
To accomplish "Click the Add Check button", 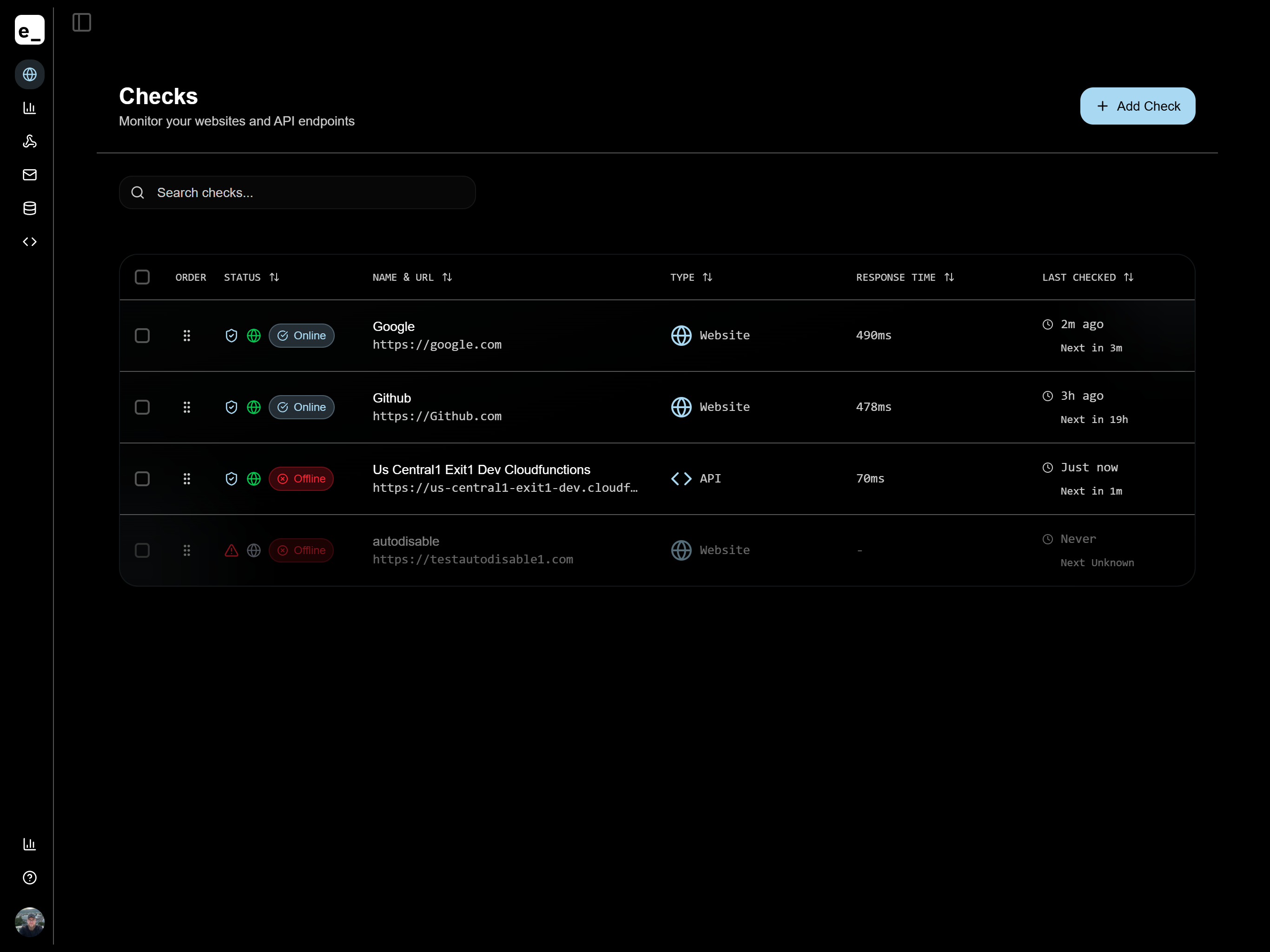I will point(1137,106).
